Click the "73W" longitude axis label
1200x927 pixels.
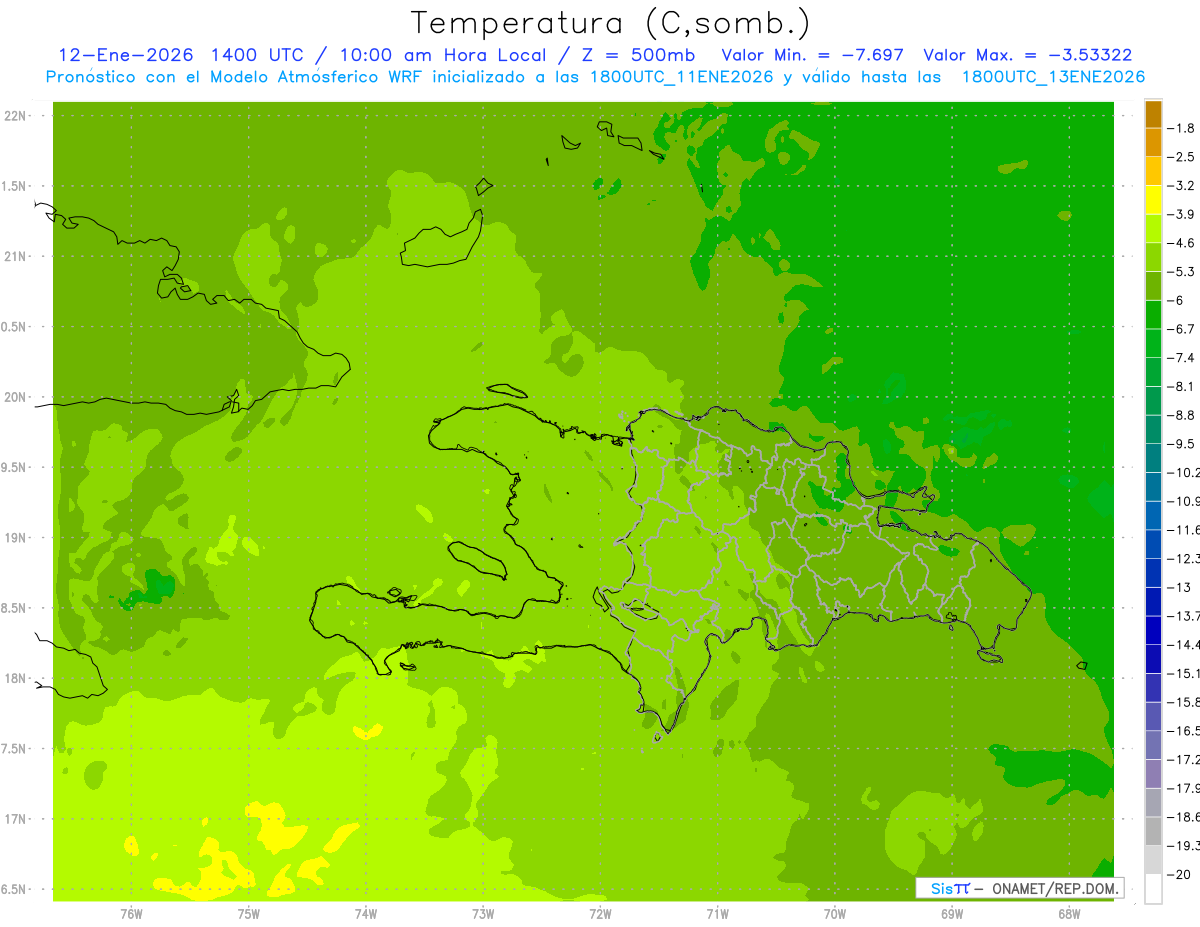point(483,914)
